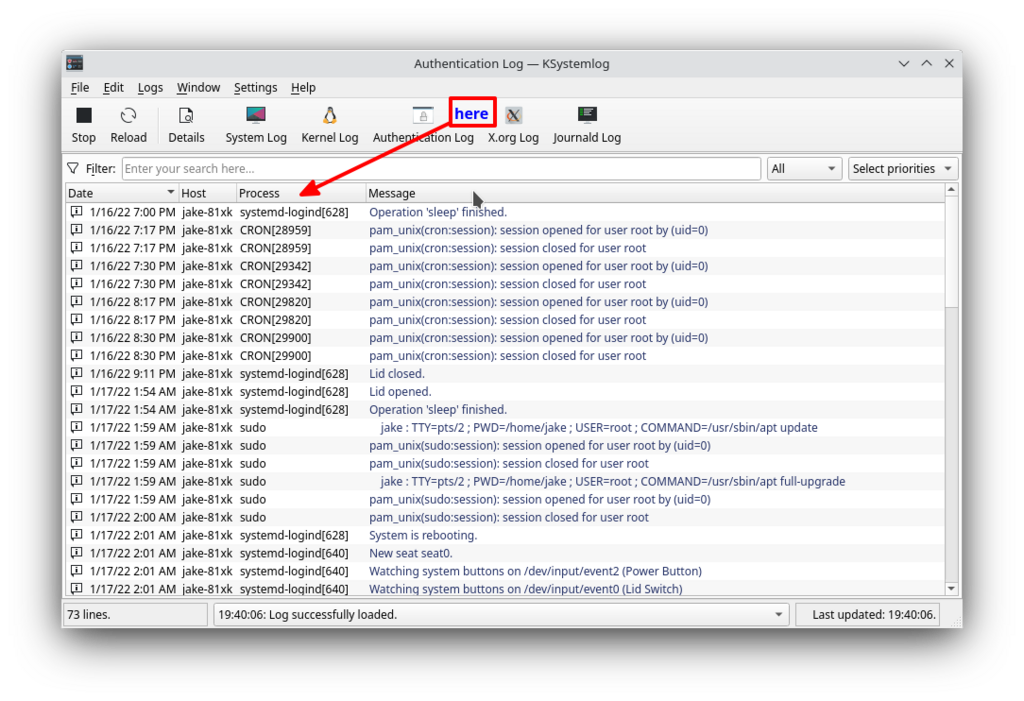
Task: Click the KSystemlog title bar app icon
Action: tap(75, 63)
